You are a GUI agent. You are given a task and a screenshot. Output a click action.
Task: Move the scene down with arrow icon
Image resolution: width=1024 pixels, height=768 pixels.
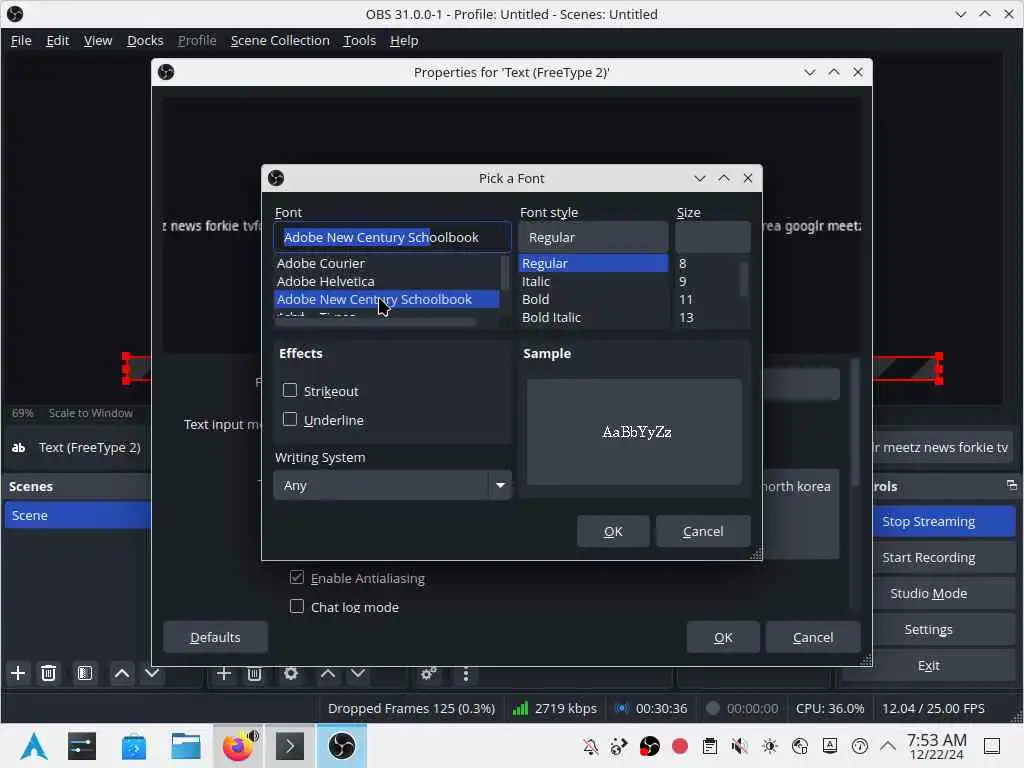(152, 673)
